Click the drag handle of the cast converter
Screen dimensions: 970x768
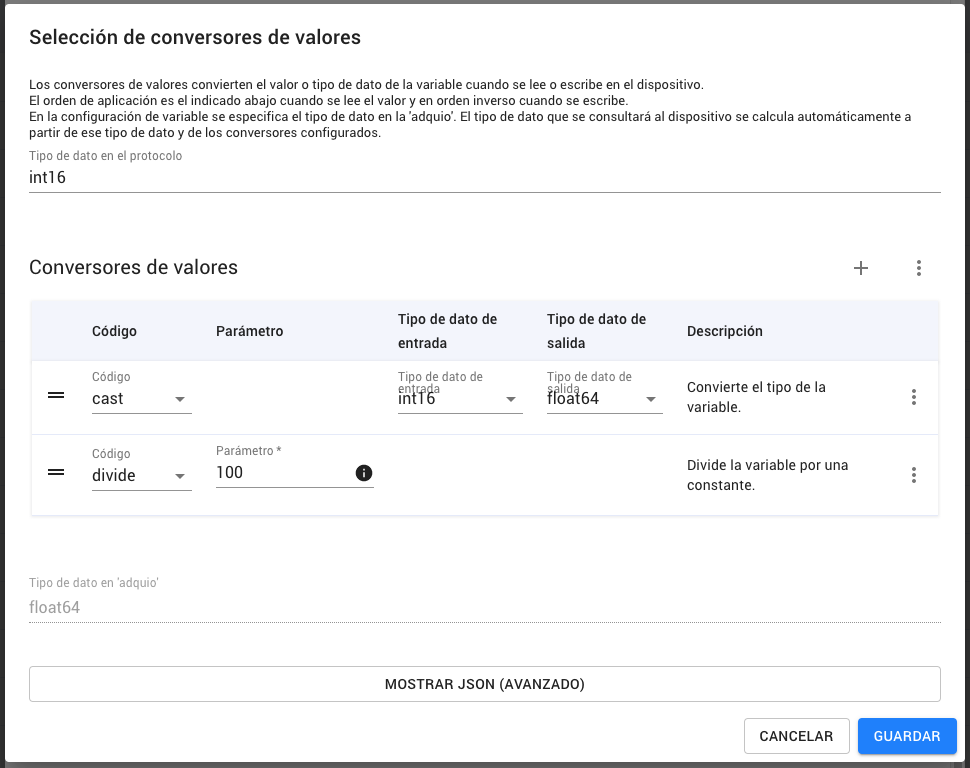click(57, 396)
